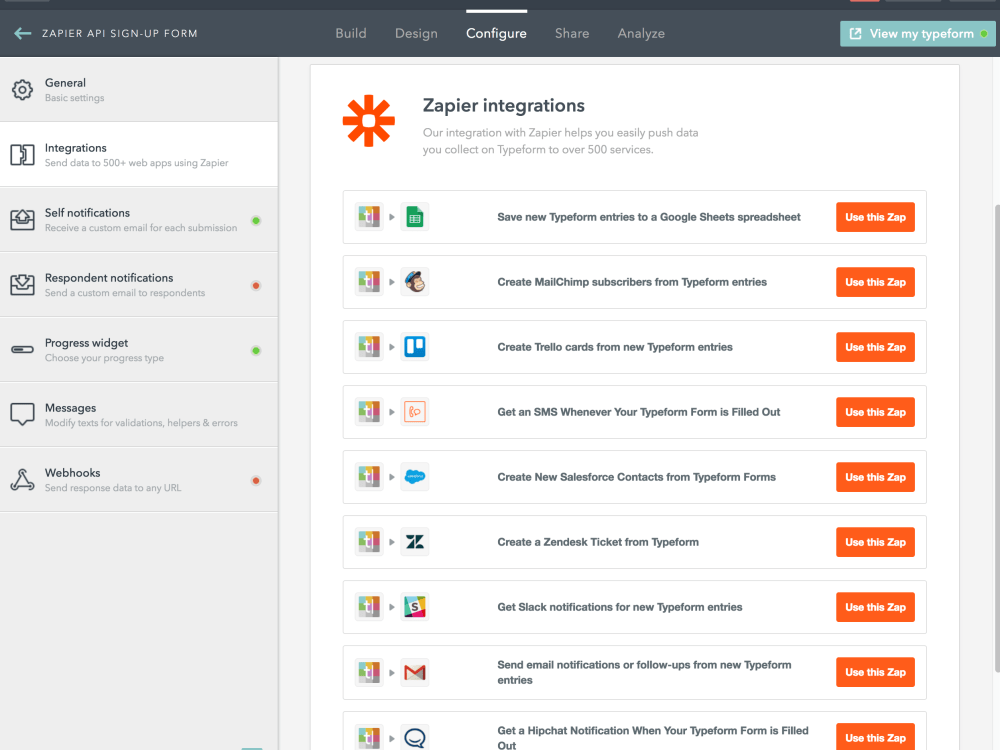1000x750 pixels.
Task: Click 'Zapier integrations' heading
Action: [504, 105]
